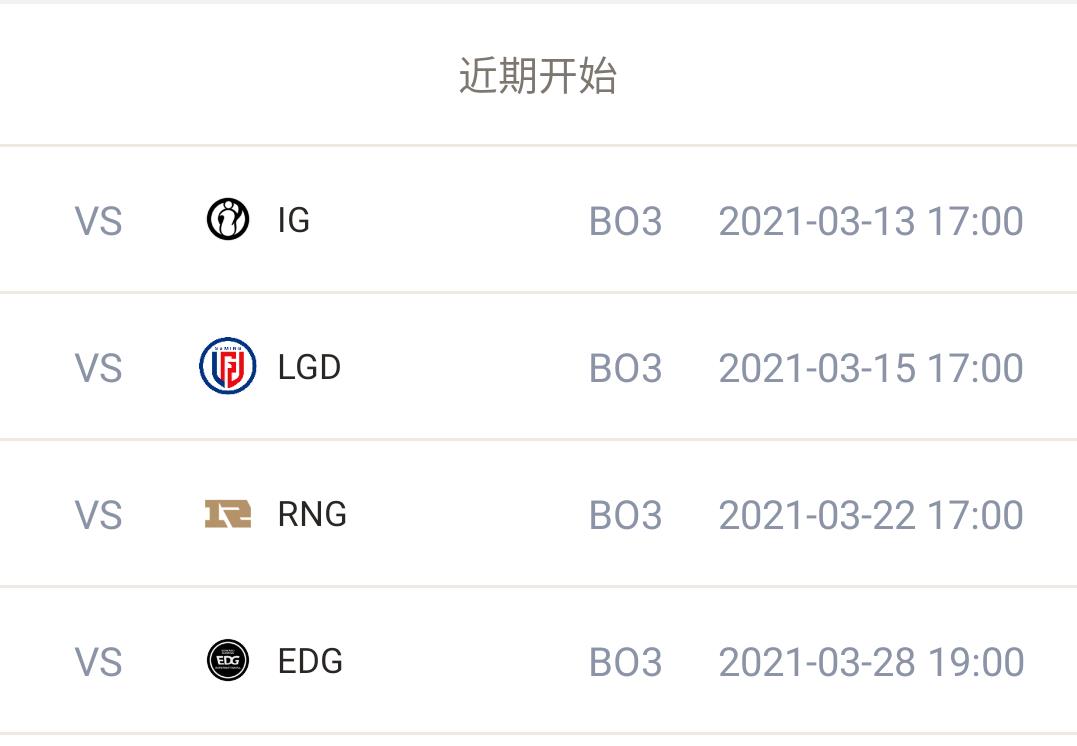Image resolution: width=1077 pixels, height=746 pixels.
Task: Click the EDG team logo
Action: [x=228, y=661]
